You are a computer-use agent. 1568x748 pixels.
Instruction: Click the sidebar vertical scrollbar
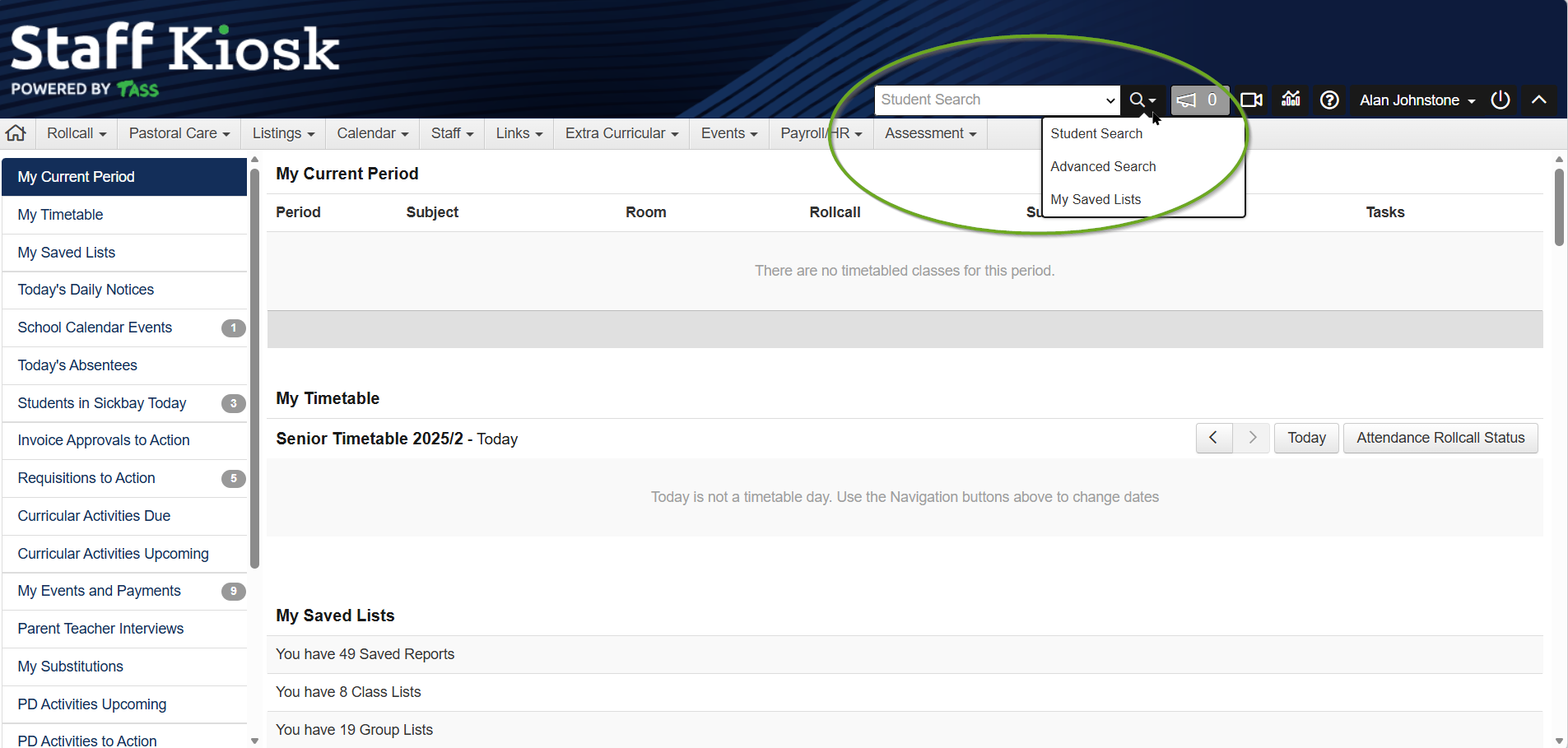[x=254, y=368]
